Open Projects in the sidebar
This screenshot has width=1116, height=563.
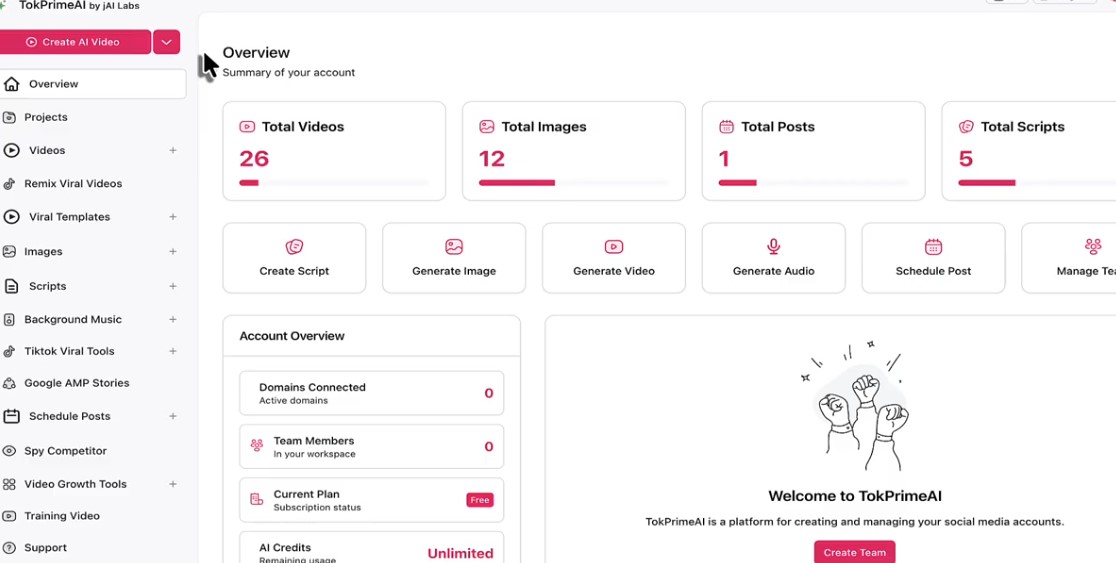(x=46, y=117)
